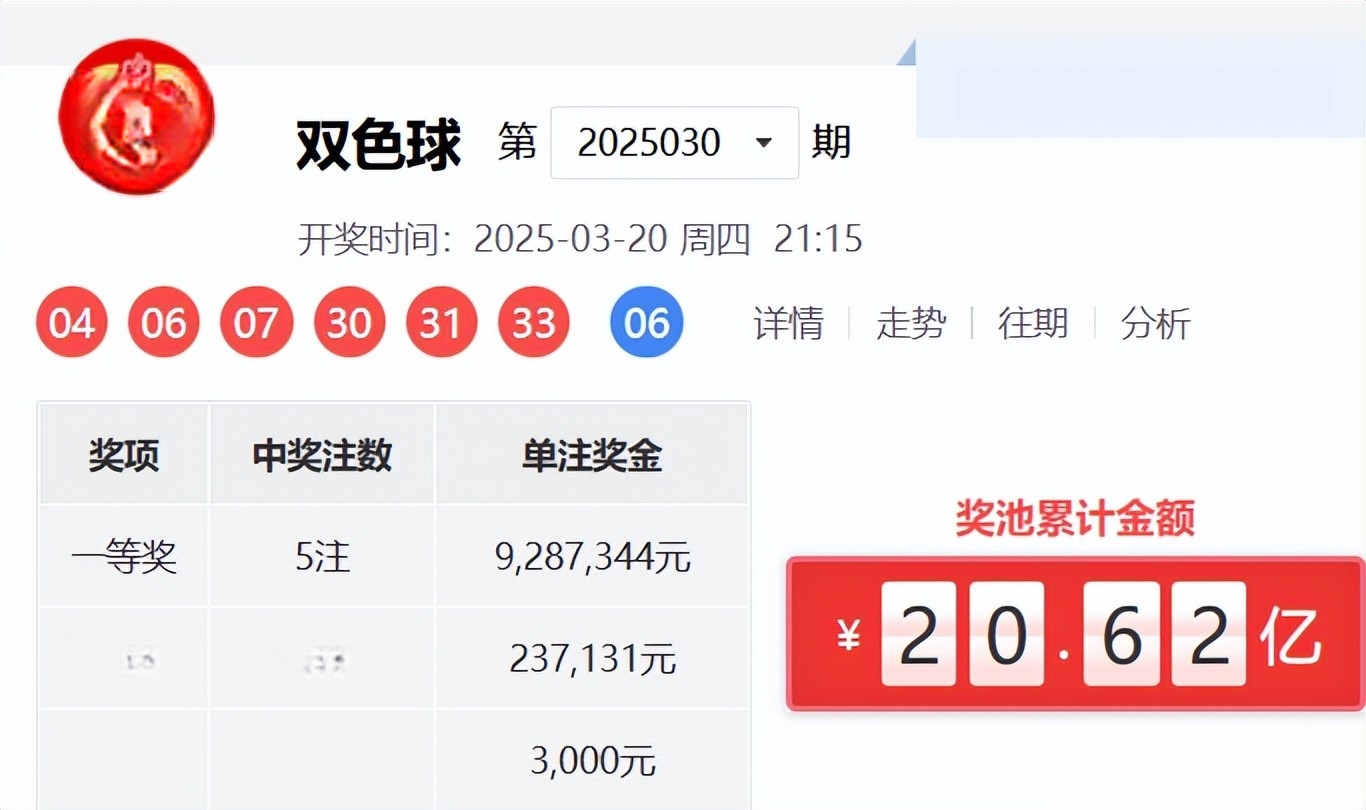Click the 3,000元 prize cell
This screenshot has width=1366, height=810.
coord(593,762)
